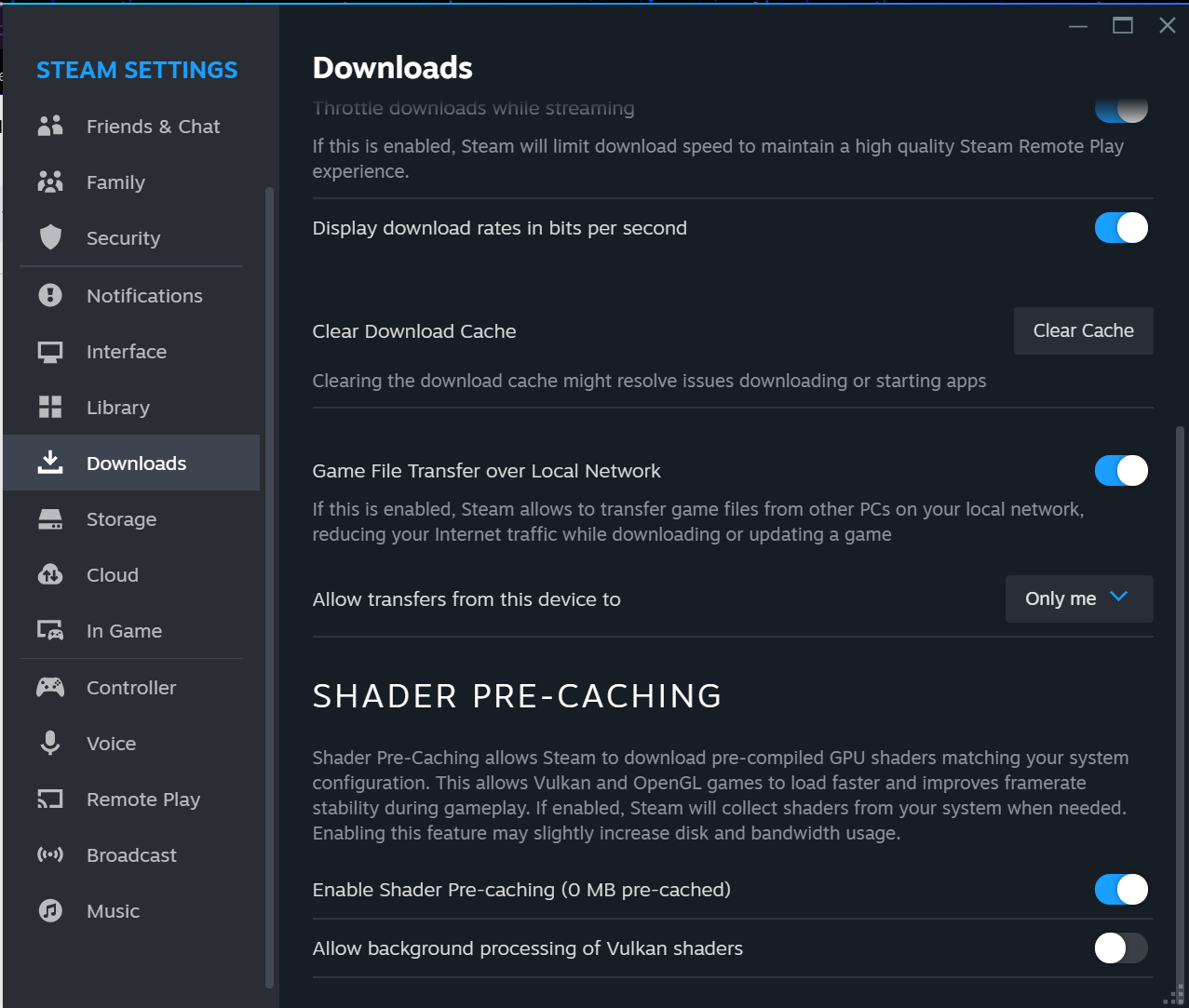This screenshot has height=1008, width=1189.
Task: Disable display download rates in bits toggle
Action: (x=1121, y=228)
